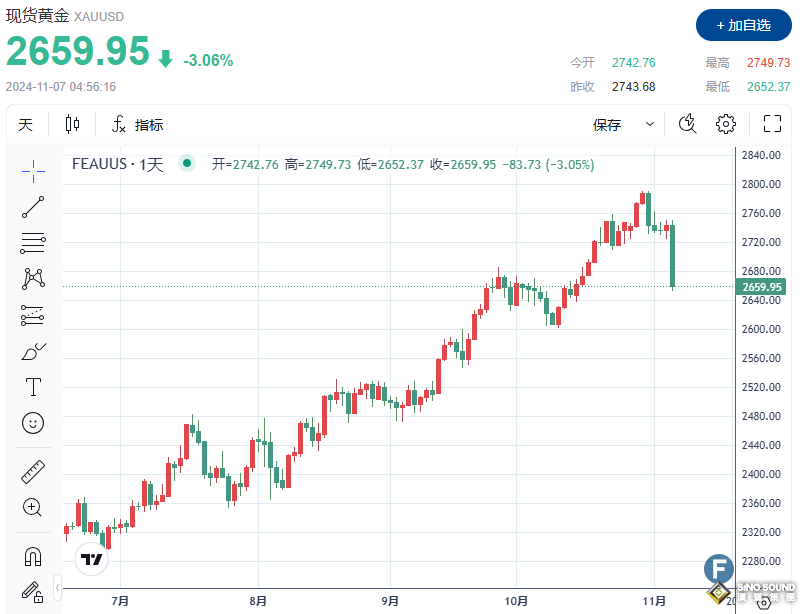
Task: Expand the dropdown arrow beside 保存
Action: 650,124
